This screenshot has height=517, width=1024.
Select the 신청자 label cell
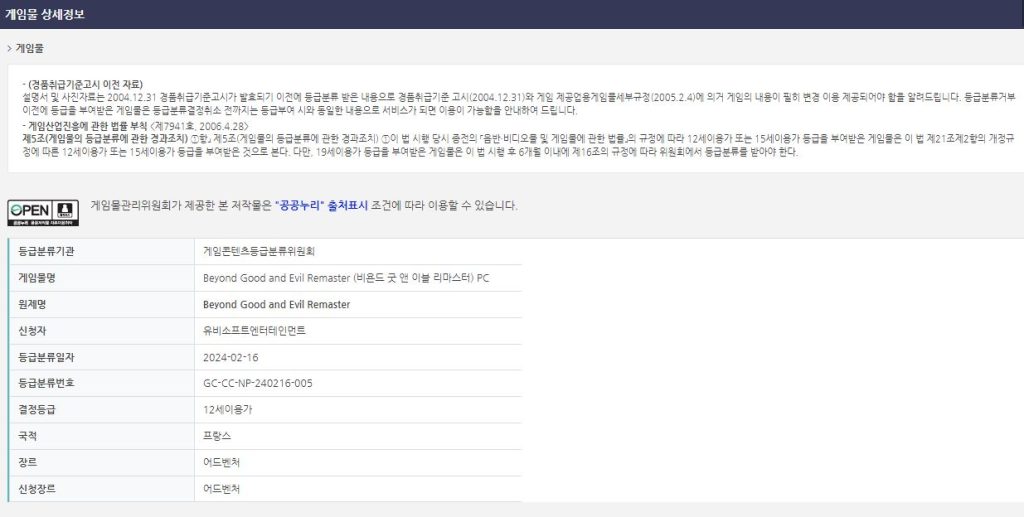click(x=101, y=331)
